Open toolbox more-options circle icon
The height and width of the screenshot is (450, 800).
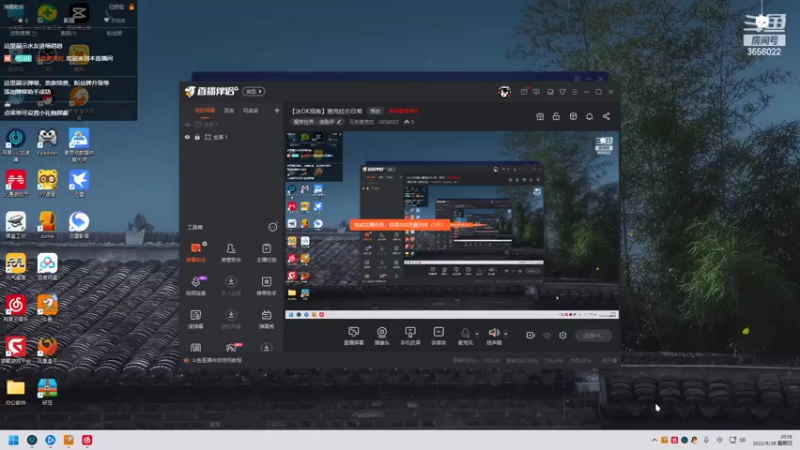(273, 227)
